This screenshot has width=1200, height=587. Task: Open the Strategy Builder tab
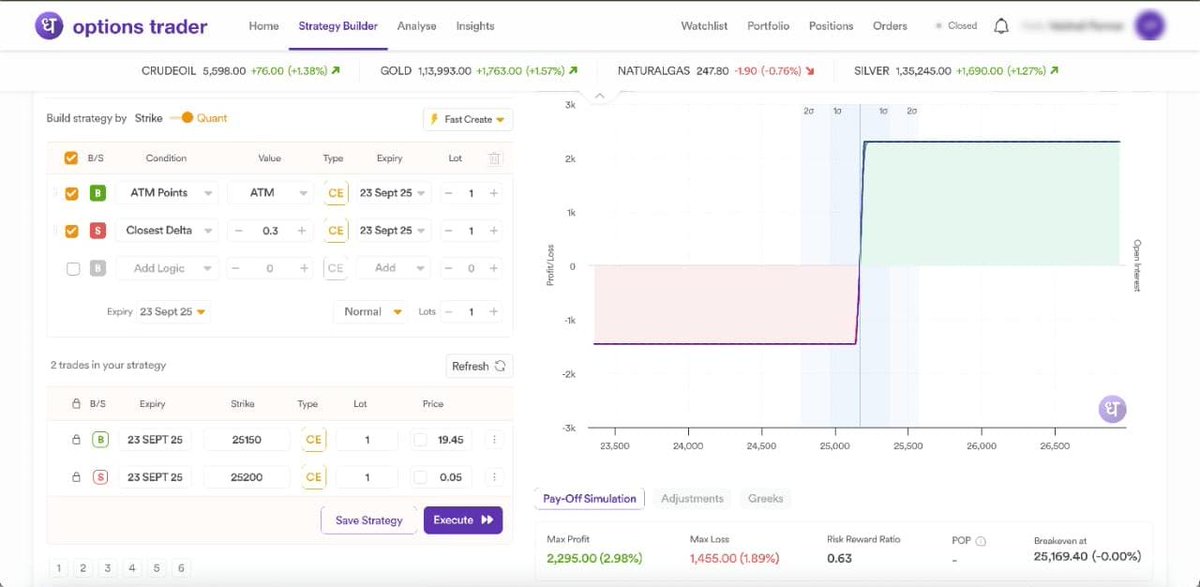[x=338, y=26]
